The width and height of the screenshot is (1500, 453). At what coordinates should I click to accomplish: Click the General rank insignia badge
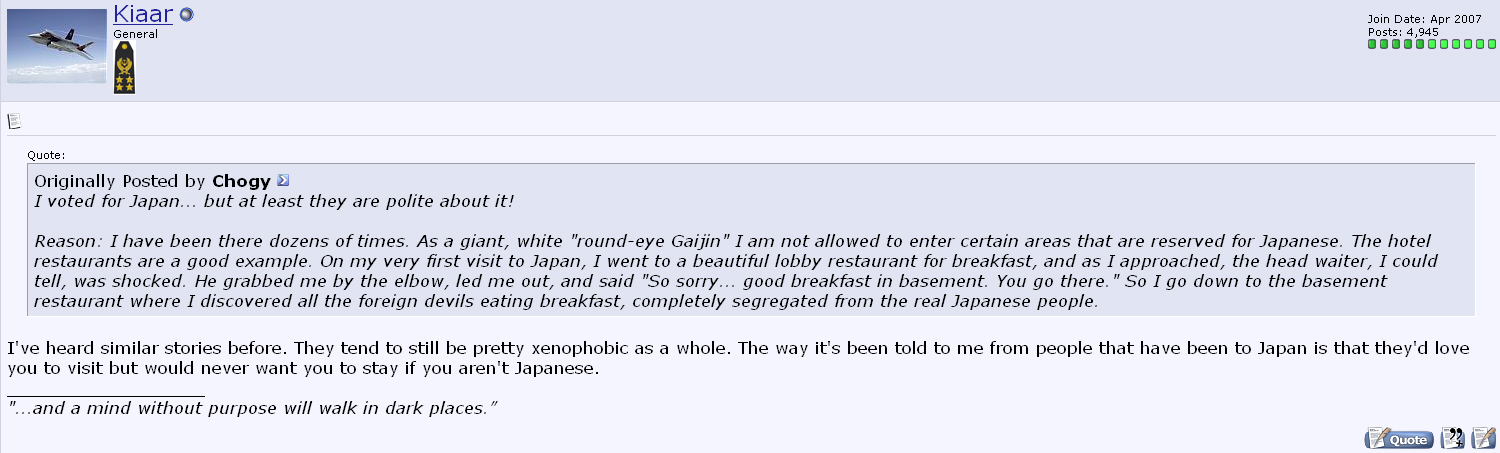coord(124,68)
